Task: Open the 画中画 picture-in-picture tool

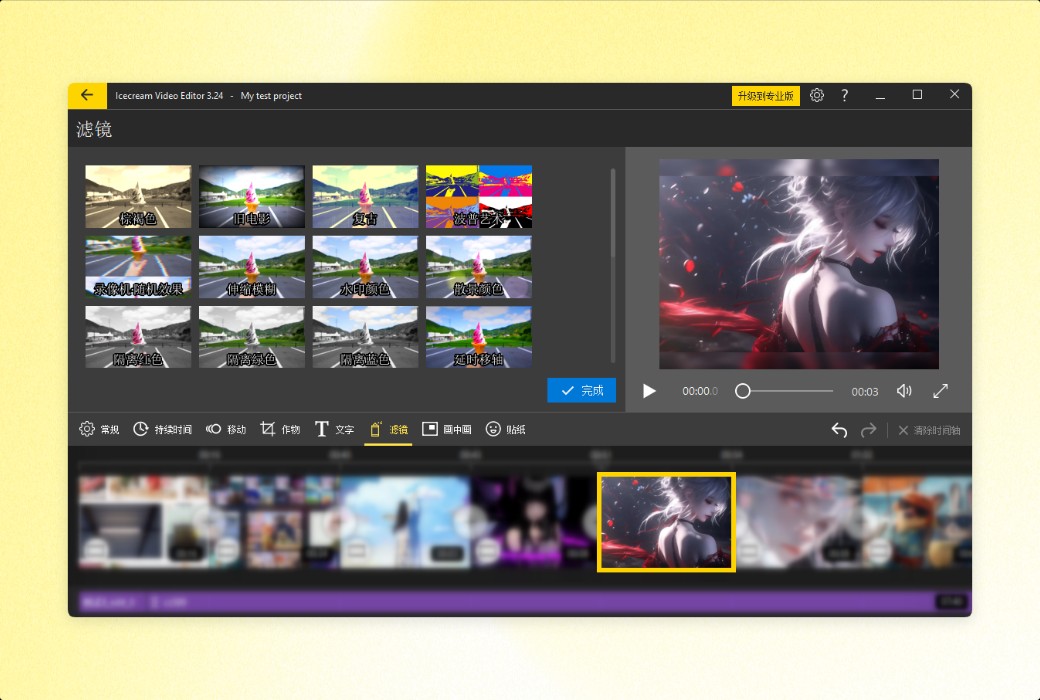Action: coord(443,429)
